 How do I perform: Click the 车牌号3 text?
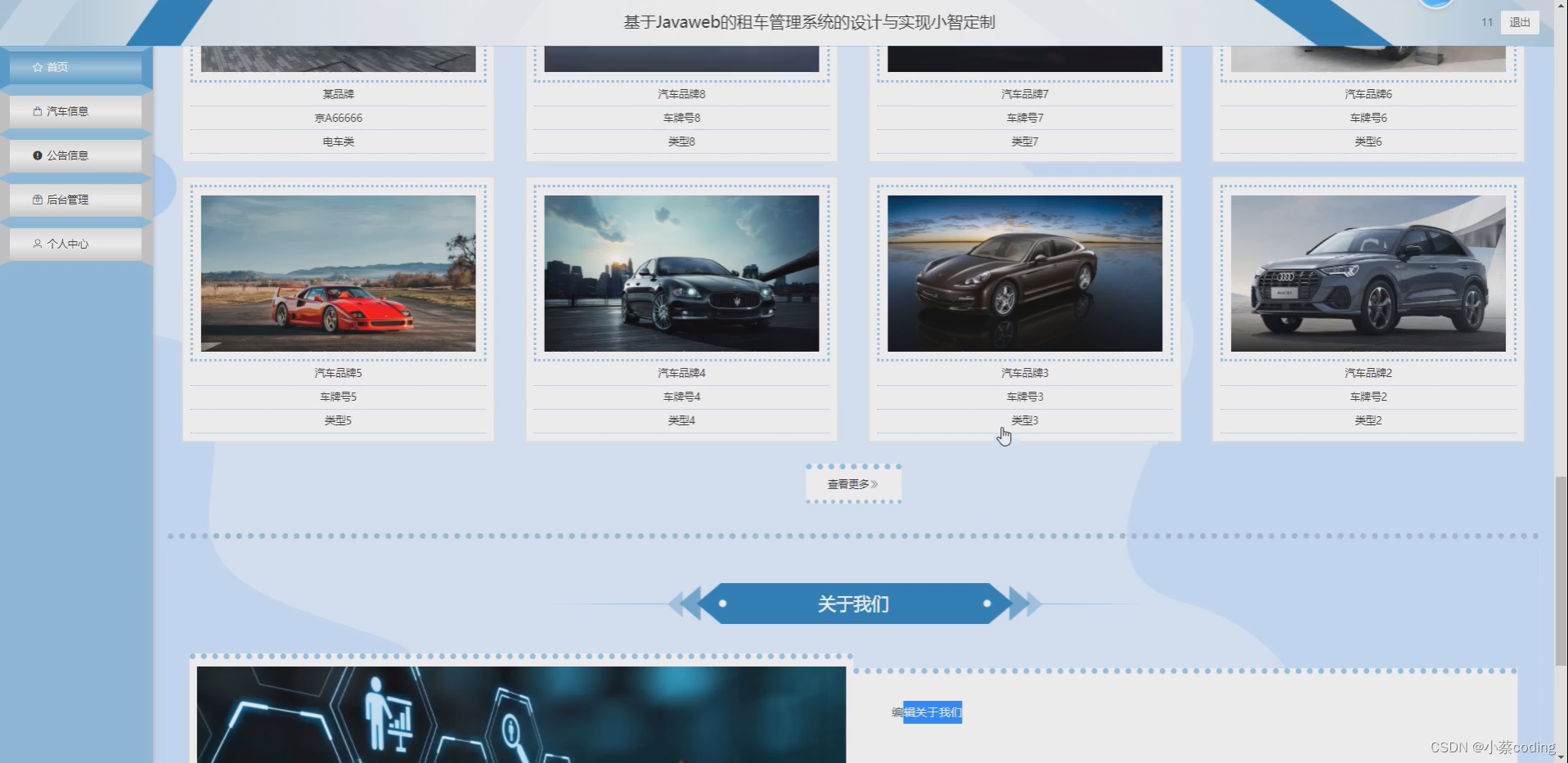(x=1025, y=397)
